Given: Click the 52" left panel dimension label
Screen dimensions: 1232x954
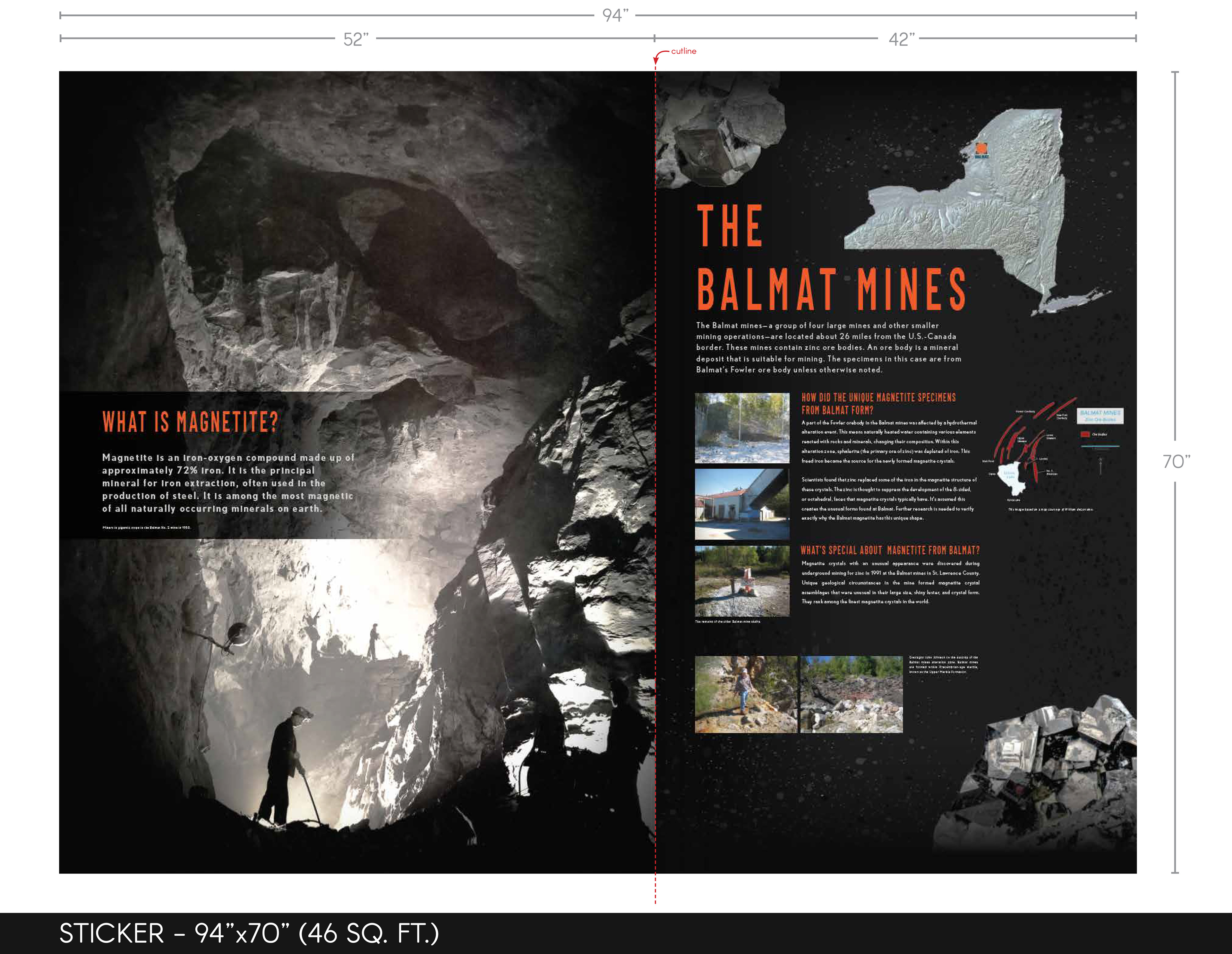Looking at the screenshot, I should (x=356, y=39).
